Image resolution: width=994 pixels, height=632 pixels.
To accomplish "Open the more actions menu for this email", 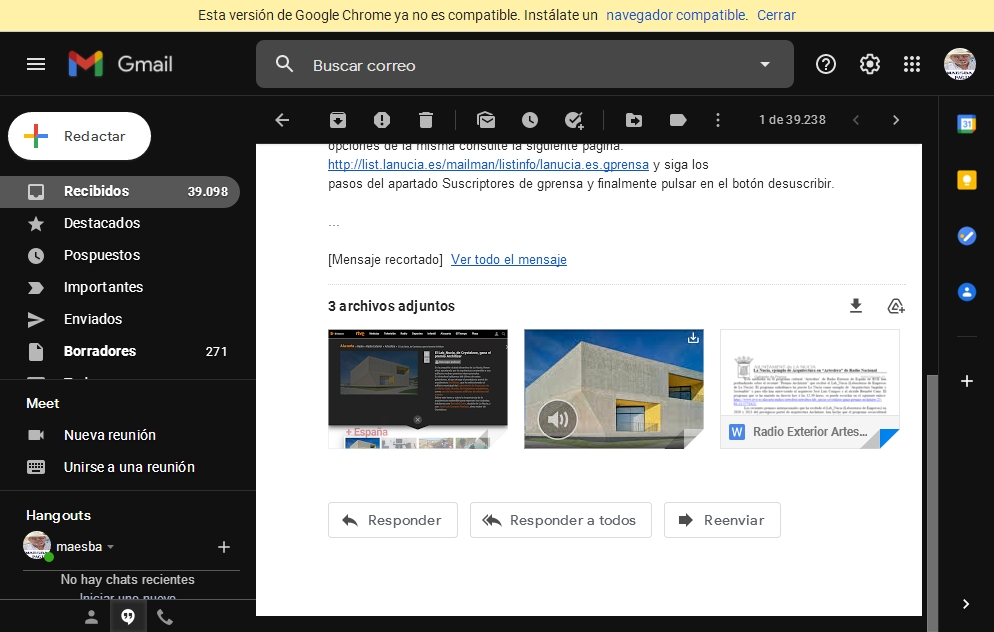I will point(718,119).
